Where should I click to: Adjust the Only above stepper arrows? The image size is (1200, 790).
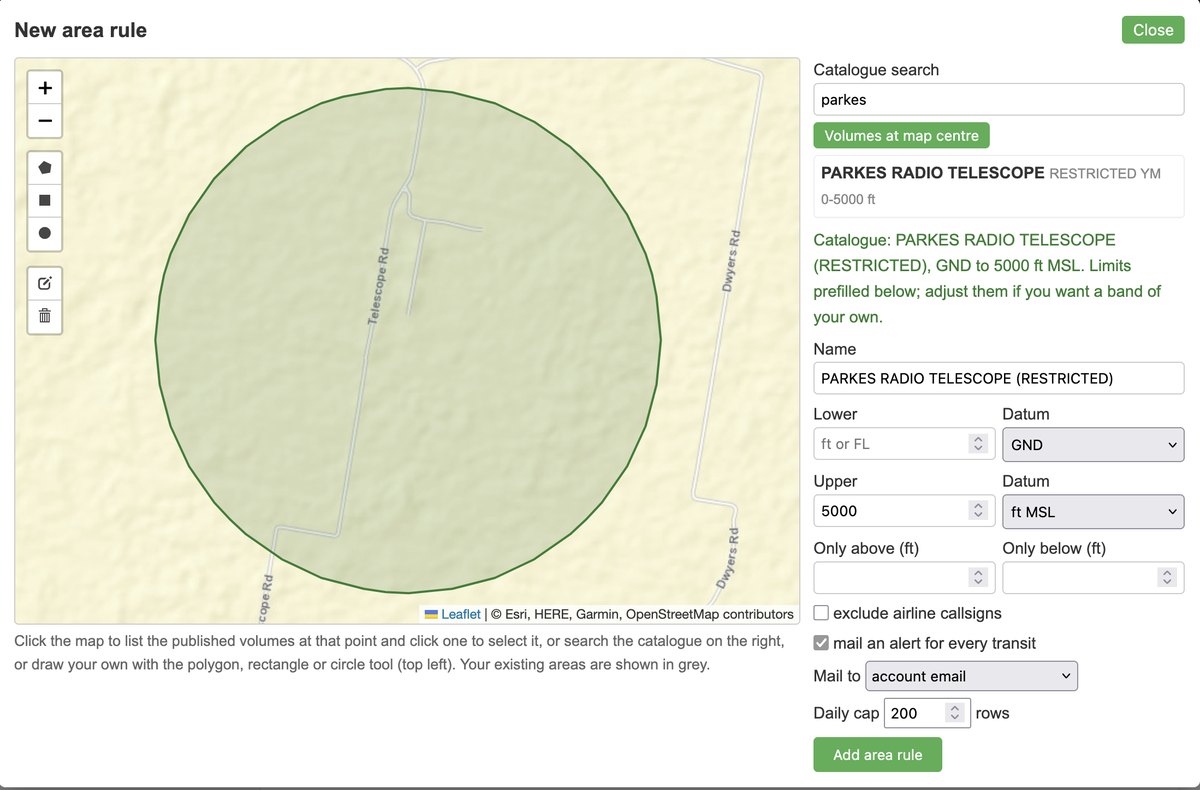[x=979, y=578]
